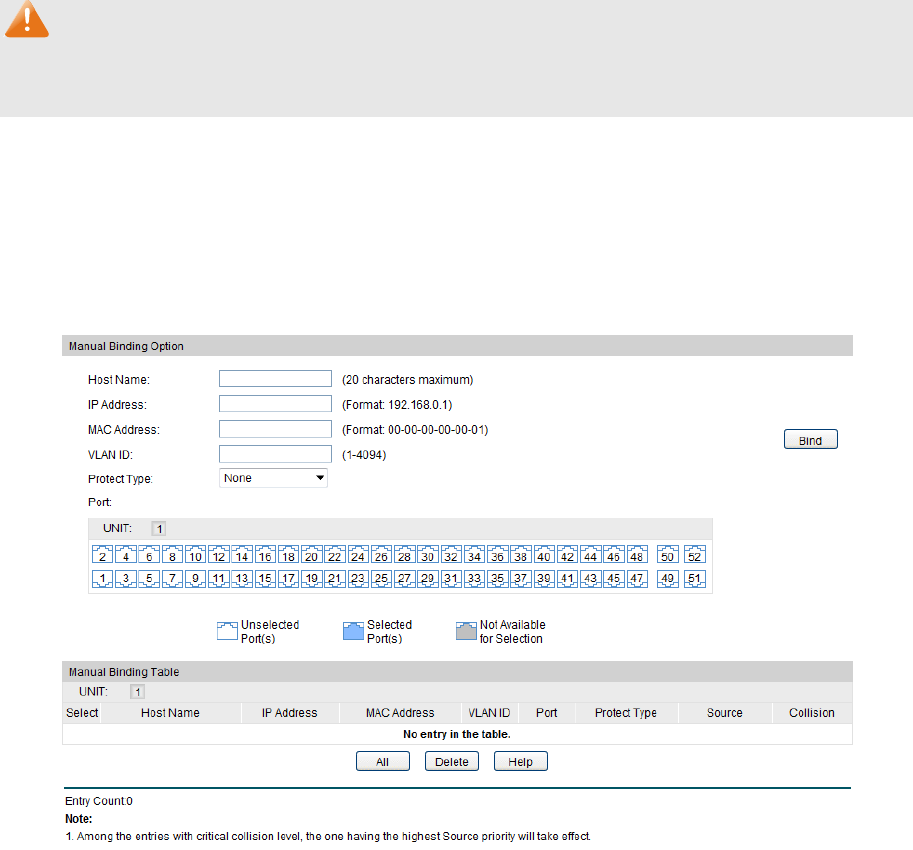
Task: Click the VLAN ID input field
Action: click(275, 454)
